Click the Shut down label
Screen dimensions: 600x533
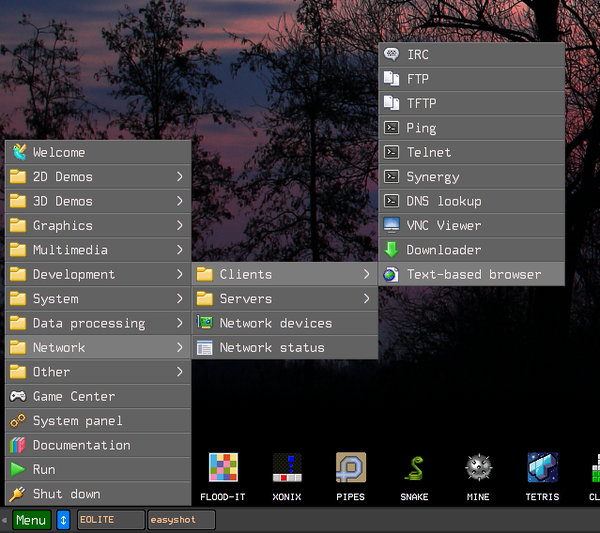tap(67, 494)
